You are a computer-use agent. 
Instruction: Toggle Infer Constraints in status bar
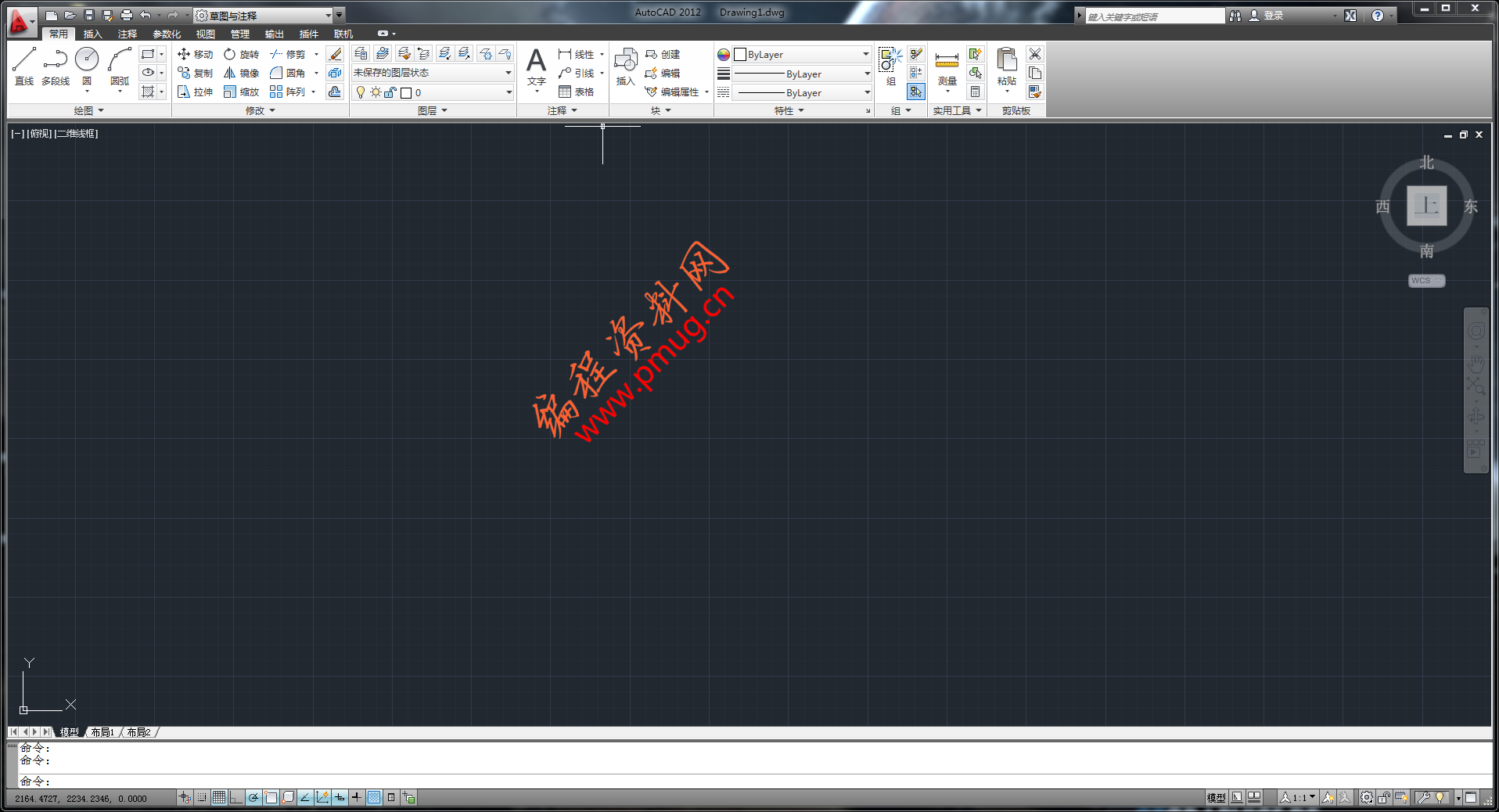pos(185,797)
